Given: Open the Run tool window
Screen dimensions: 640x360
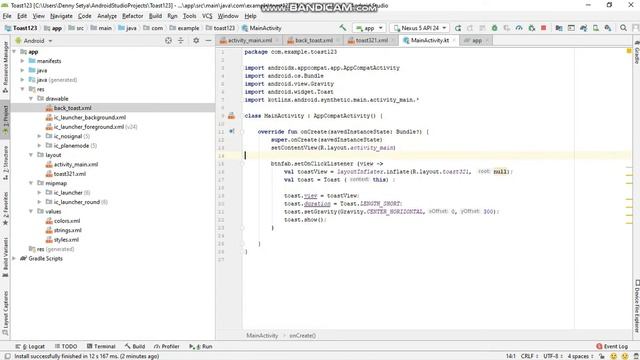Looking at the screenshot, I should coord(200,346).
